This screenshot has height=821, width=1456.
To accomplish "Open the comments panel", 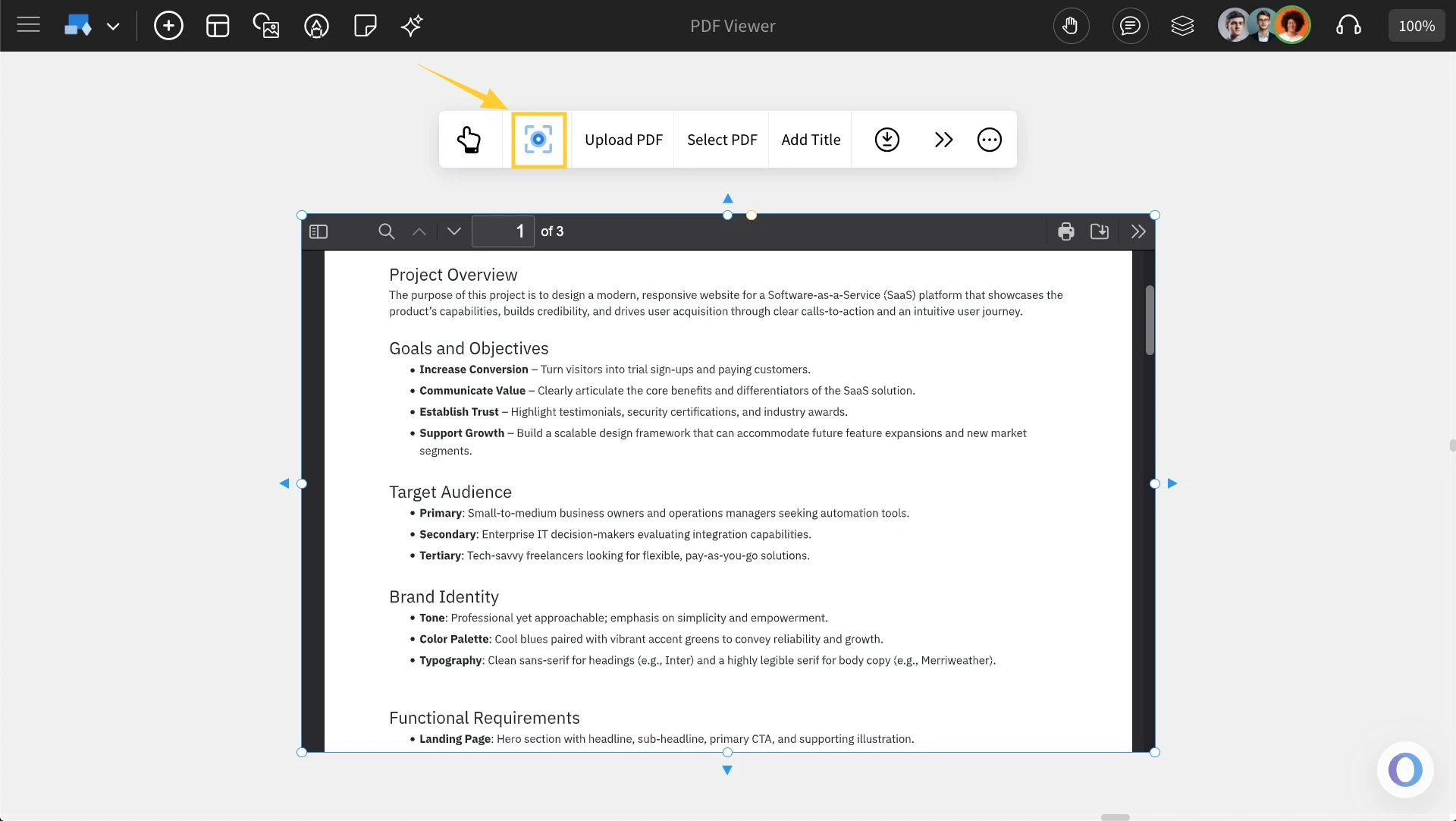I will (1130, 25).
